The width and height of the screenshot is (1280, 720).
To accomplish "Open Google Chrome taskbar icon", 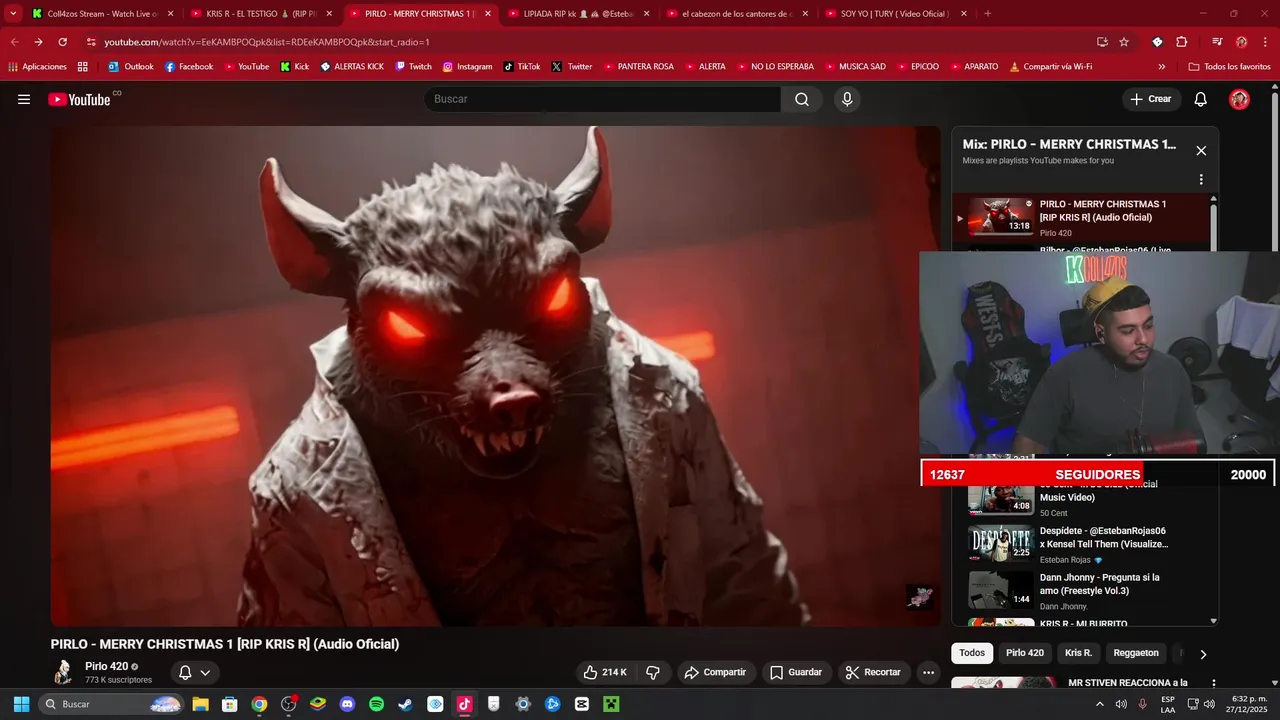I will tap(259, 704).
